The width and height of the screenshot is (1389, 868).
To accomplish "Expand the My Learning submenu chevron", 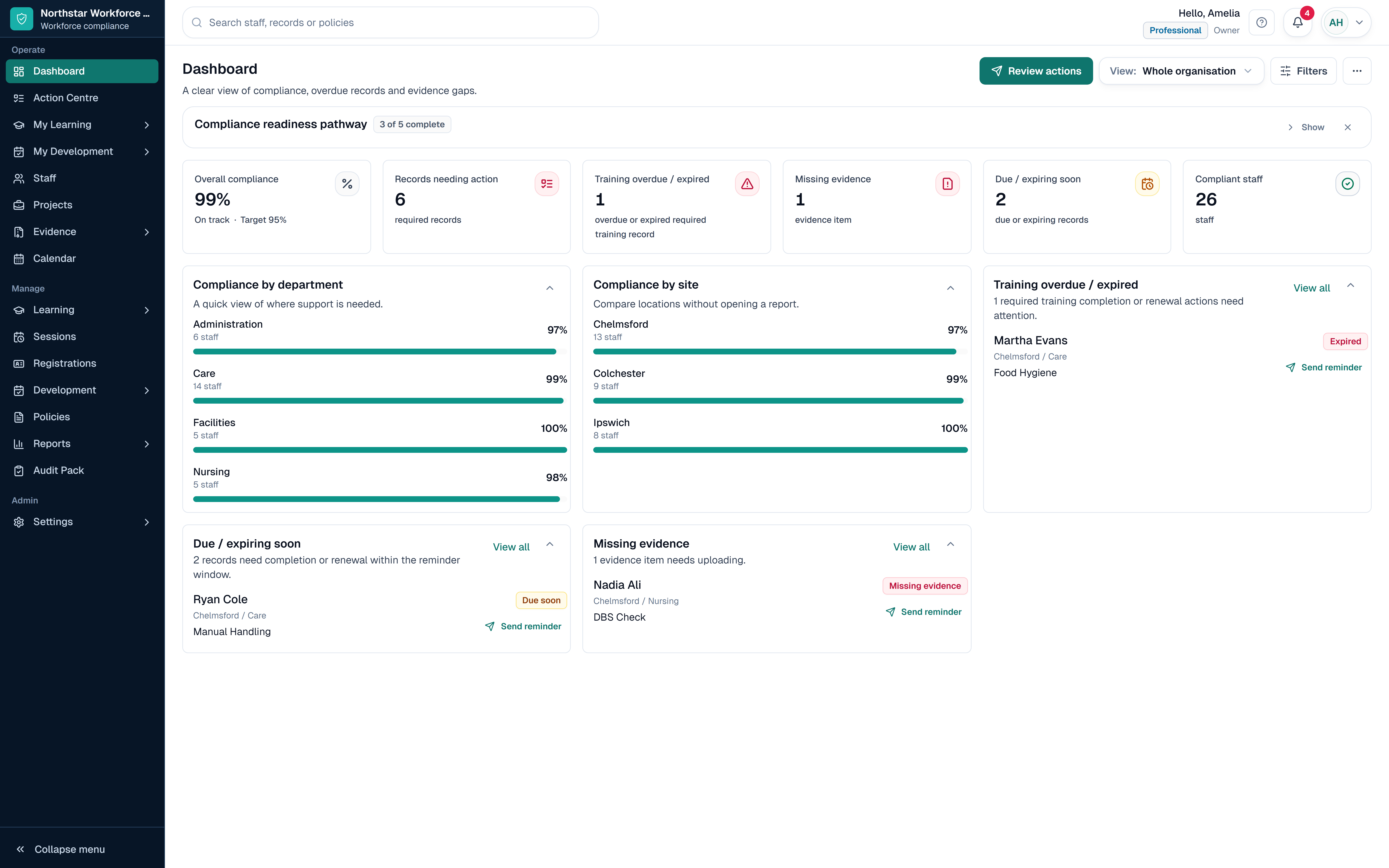I will click(x=147, y=125).
